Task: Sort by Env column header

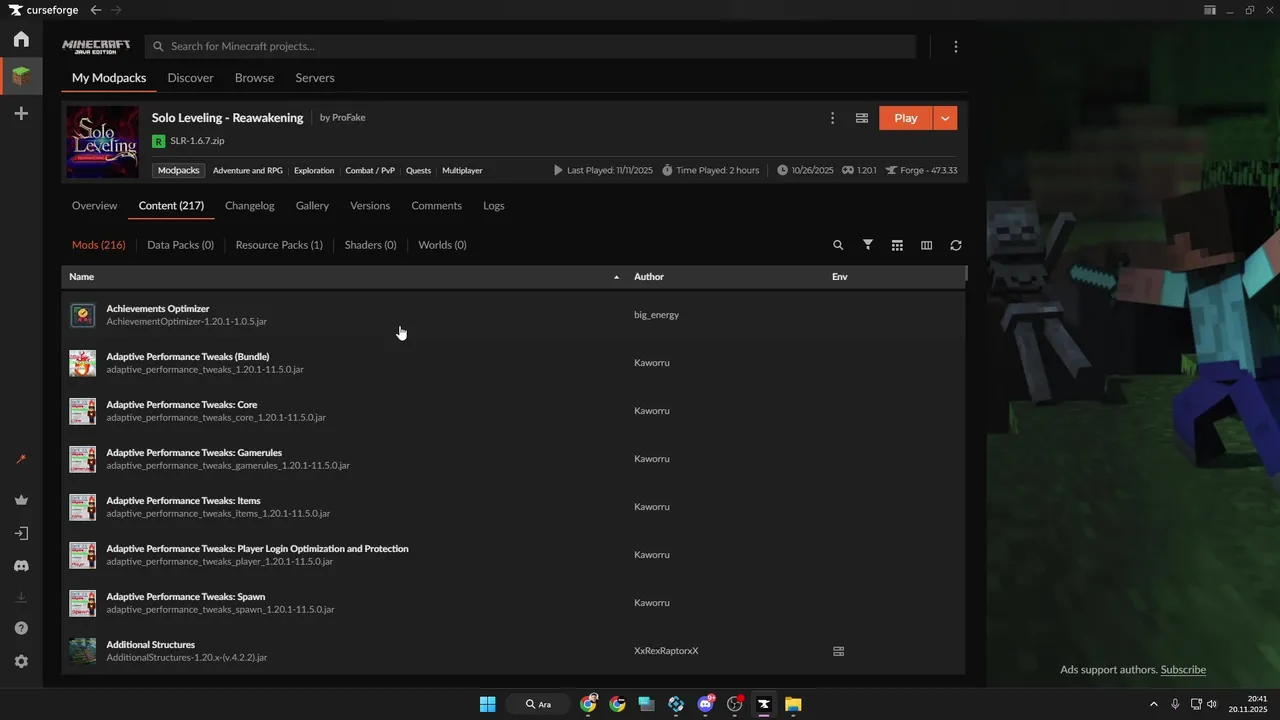Action: (840, 277)
